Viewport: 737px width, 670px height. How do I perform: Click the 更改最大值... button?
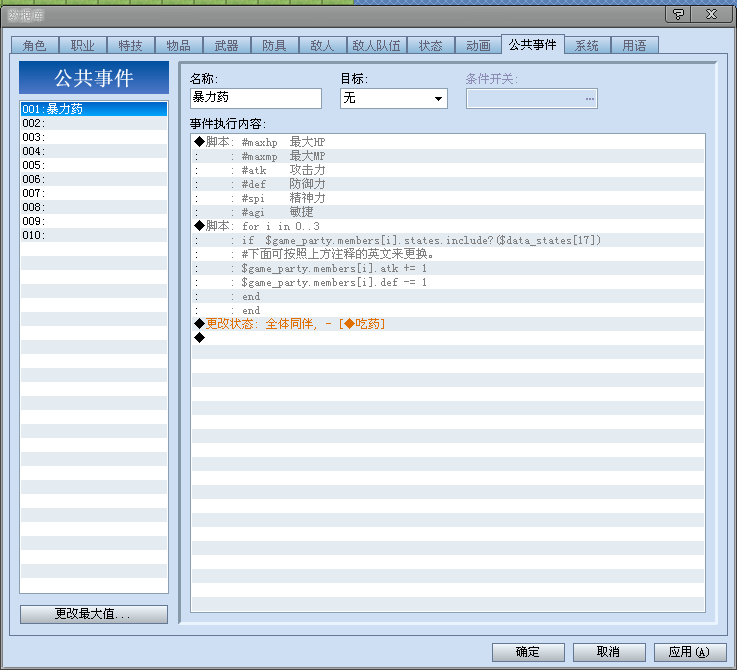pyautogui.click(x=94, y=614)
